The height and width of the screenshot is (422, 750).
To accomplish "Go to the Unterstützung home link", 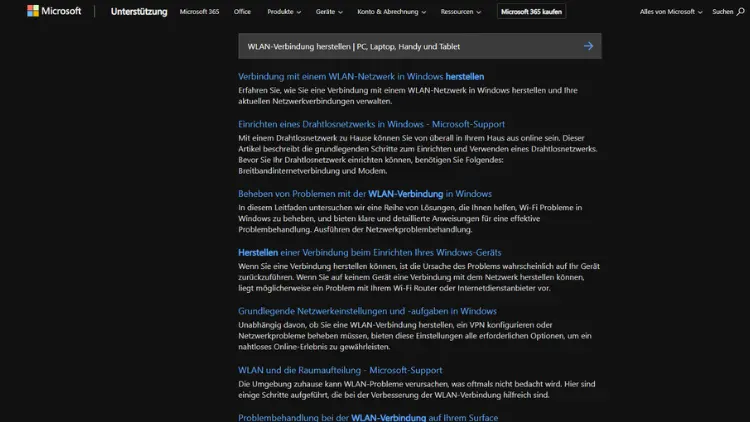I will (x=139, y=12).
